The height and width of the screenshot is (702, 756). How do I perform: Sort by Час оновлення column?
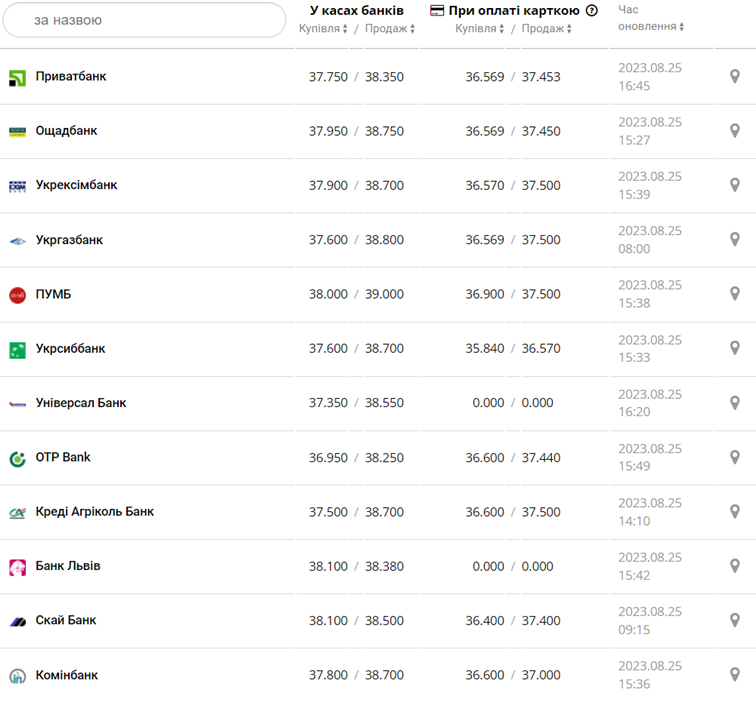click(x=651, y=27)
